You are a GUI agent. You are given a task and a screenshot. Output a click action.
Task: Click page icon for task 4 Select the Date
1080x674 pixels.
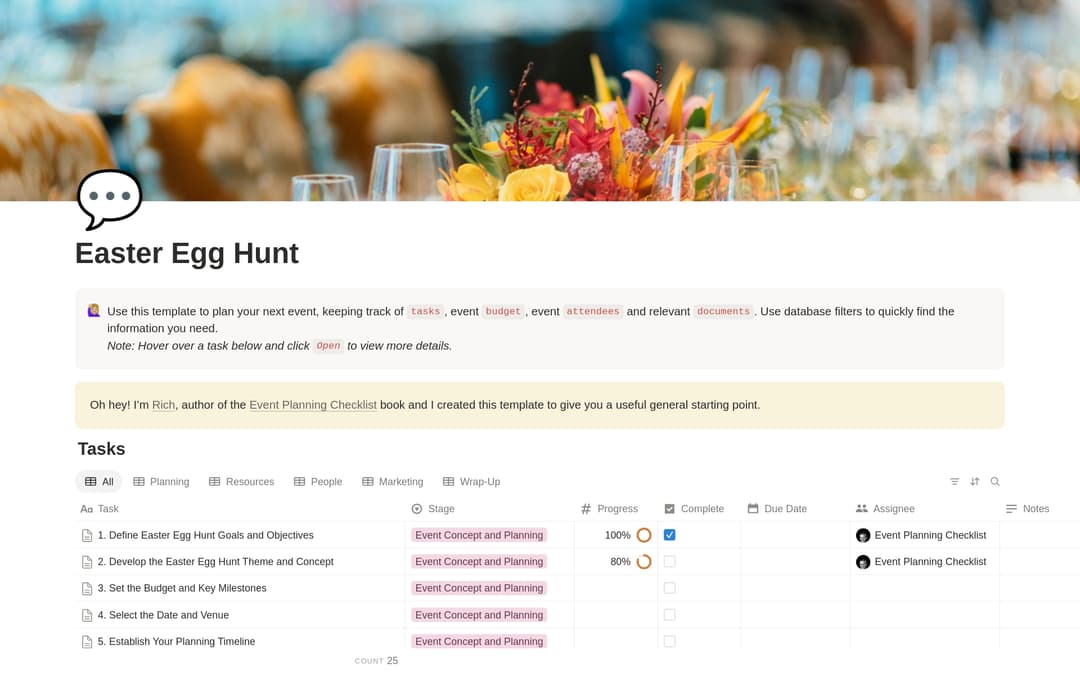coord(87,615)
